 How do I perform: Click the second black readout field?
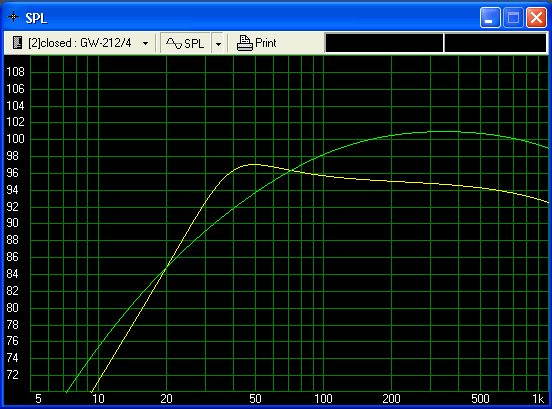point(495,43)
